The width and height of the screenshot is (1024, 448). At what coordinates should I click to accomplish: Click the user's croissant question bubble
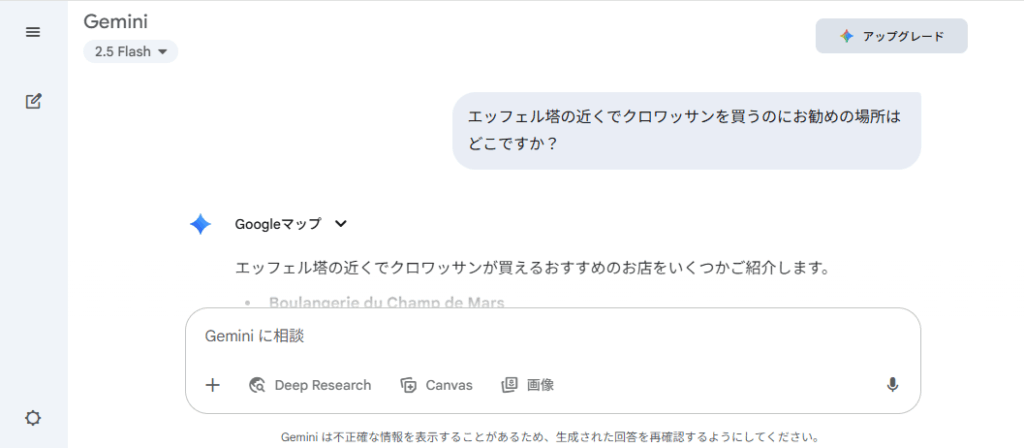(x=686, y=131)
